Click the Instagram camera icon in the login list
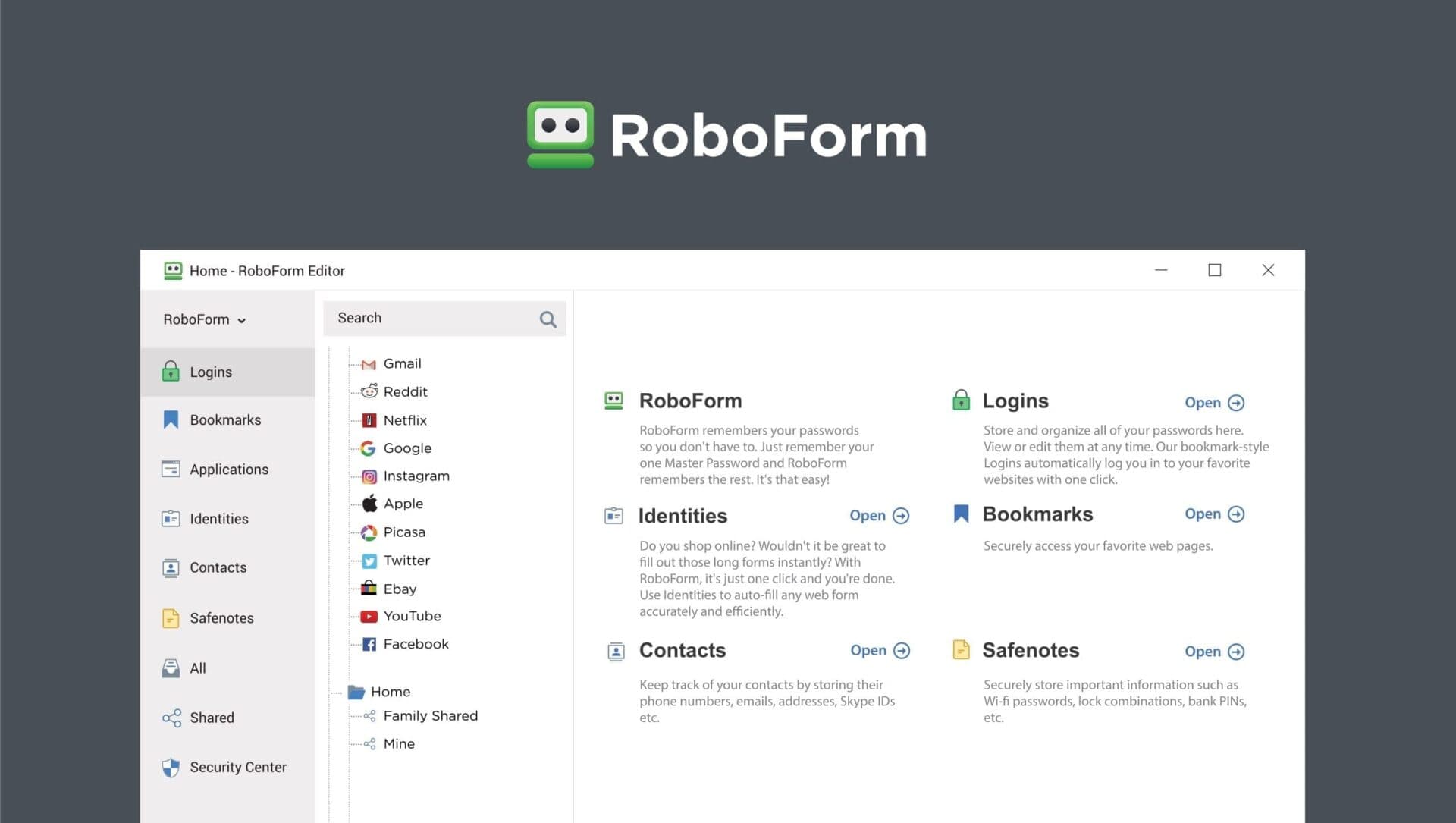Image resolution: width=1456 pixels, height=823 pixels. (x=369, y=476)
